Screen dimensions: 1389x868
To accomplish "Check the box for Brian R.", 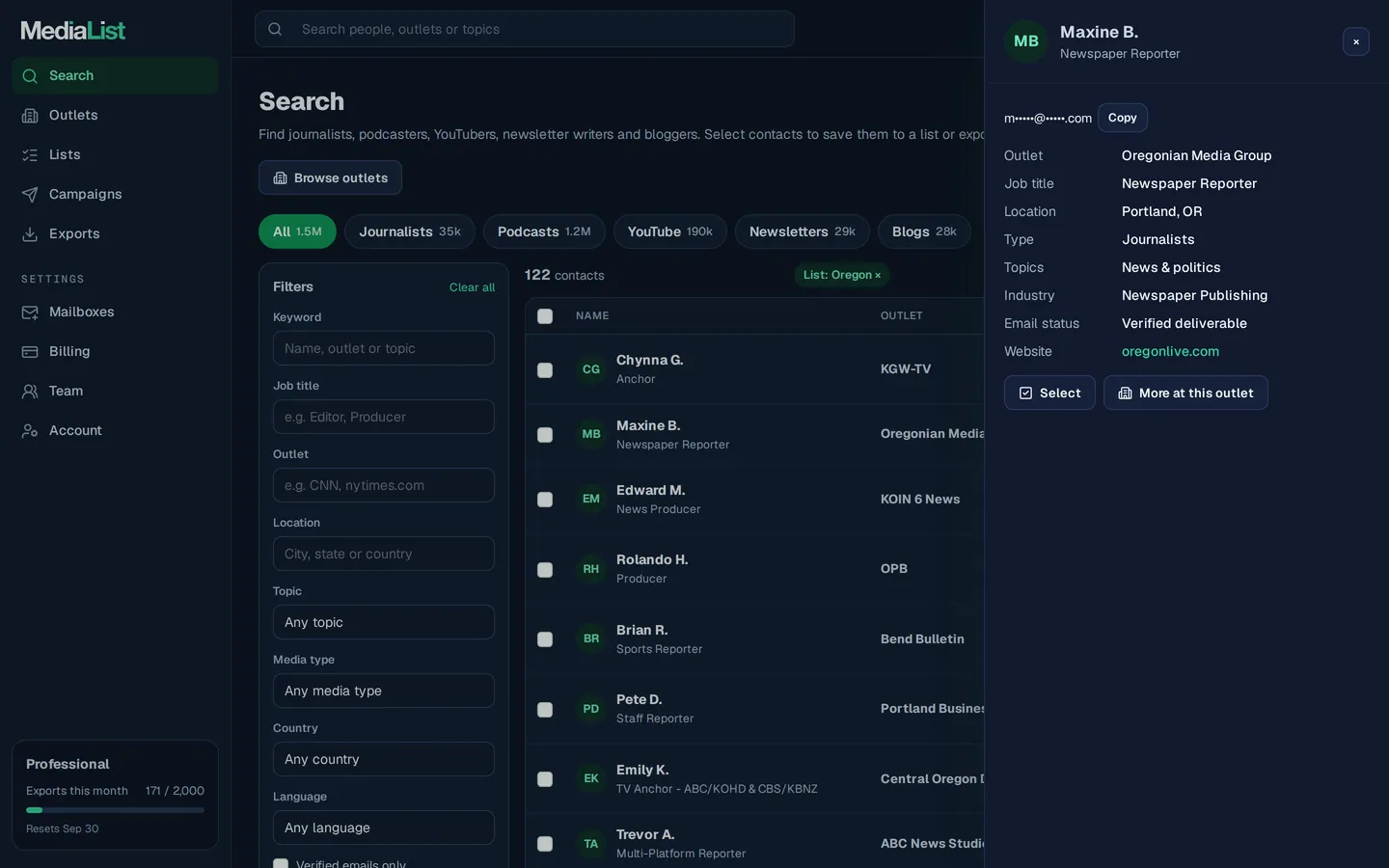I will tap(545, 639).
